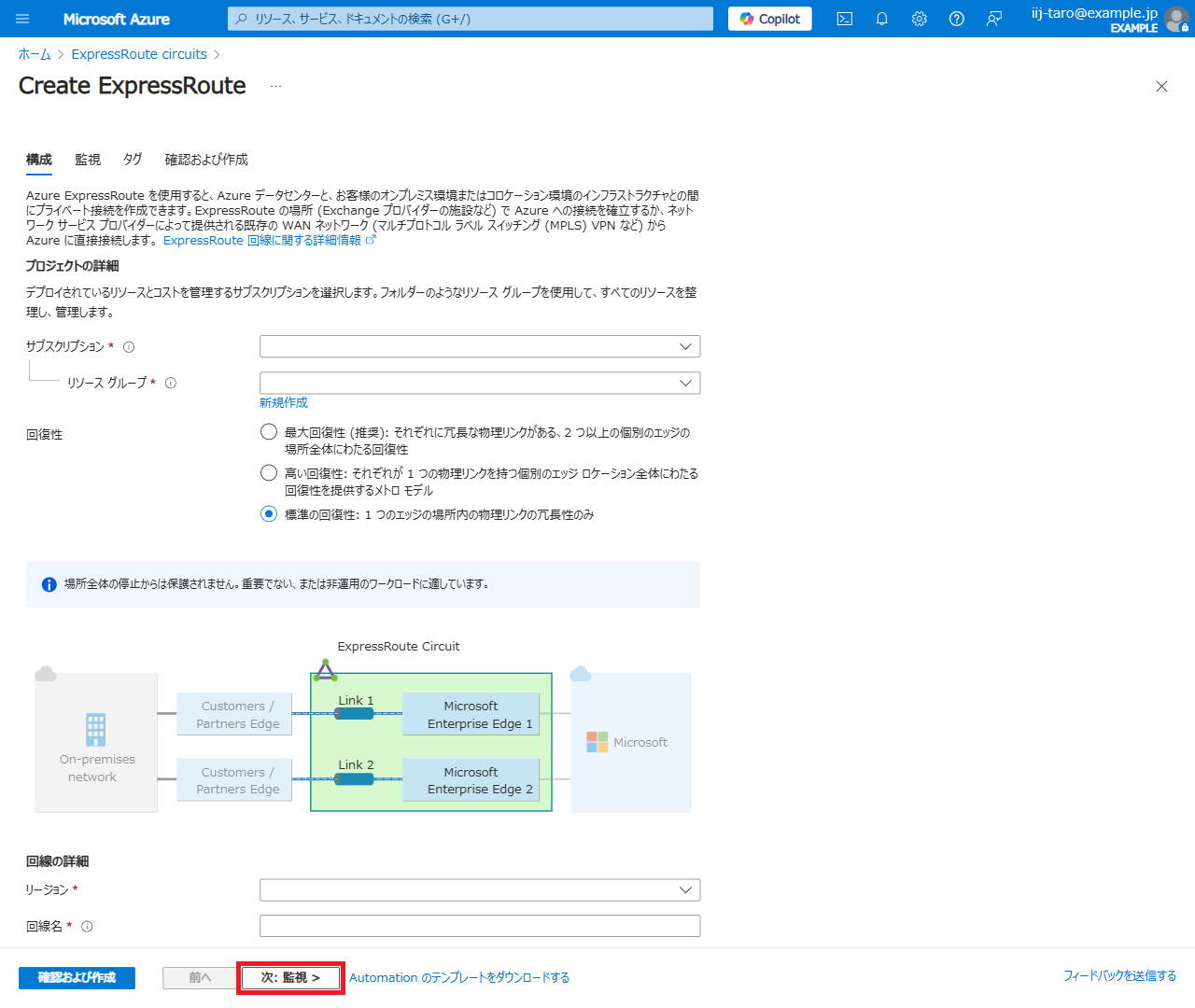Image resolution: width=1195 pixels, height=1008 pixels.
Task: Select 標準の回復性 radio option
Action: (x=269, y=513)
